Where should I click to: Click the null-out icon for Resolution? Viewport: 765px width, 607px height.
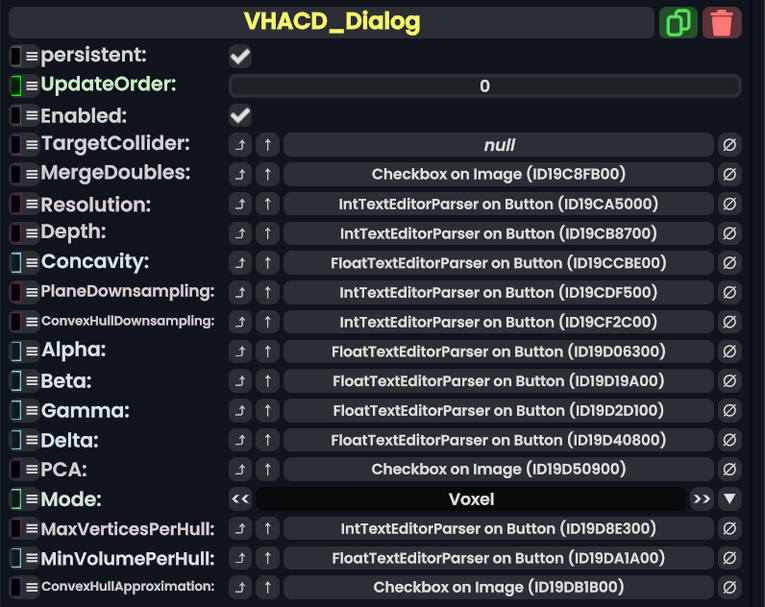point(729,204)
